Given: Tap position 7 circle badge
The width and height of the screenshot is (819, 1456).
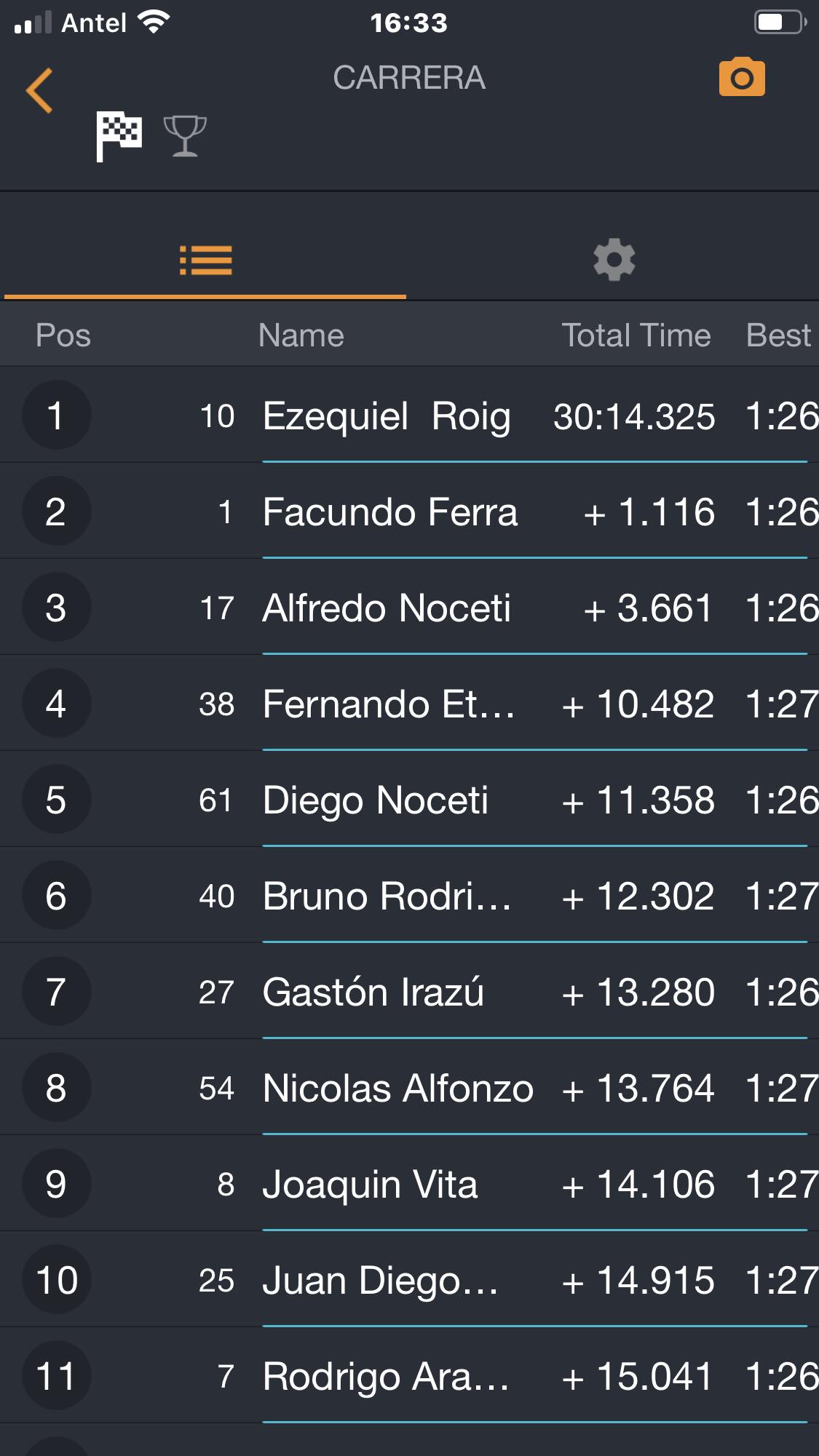Looking at the screenshot, I should point(56,992).
